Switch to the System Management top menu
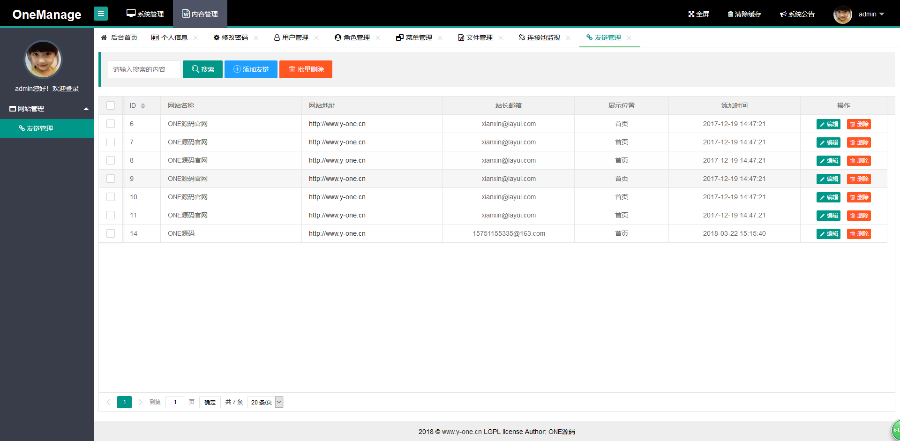Viewport: 900px width, 441px height. point(145,14)
